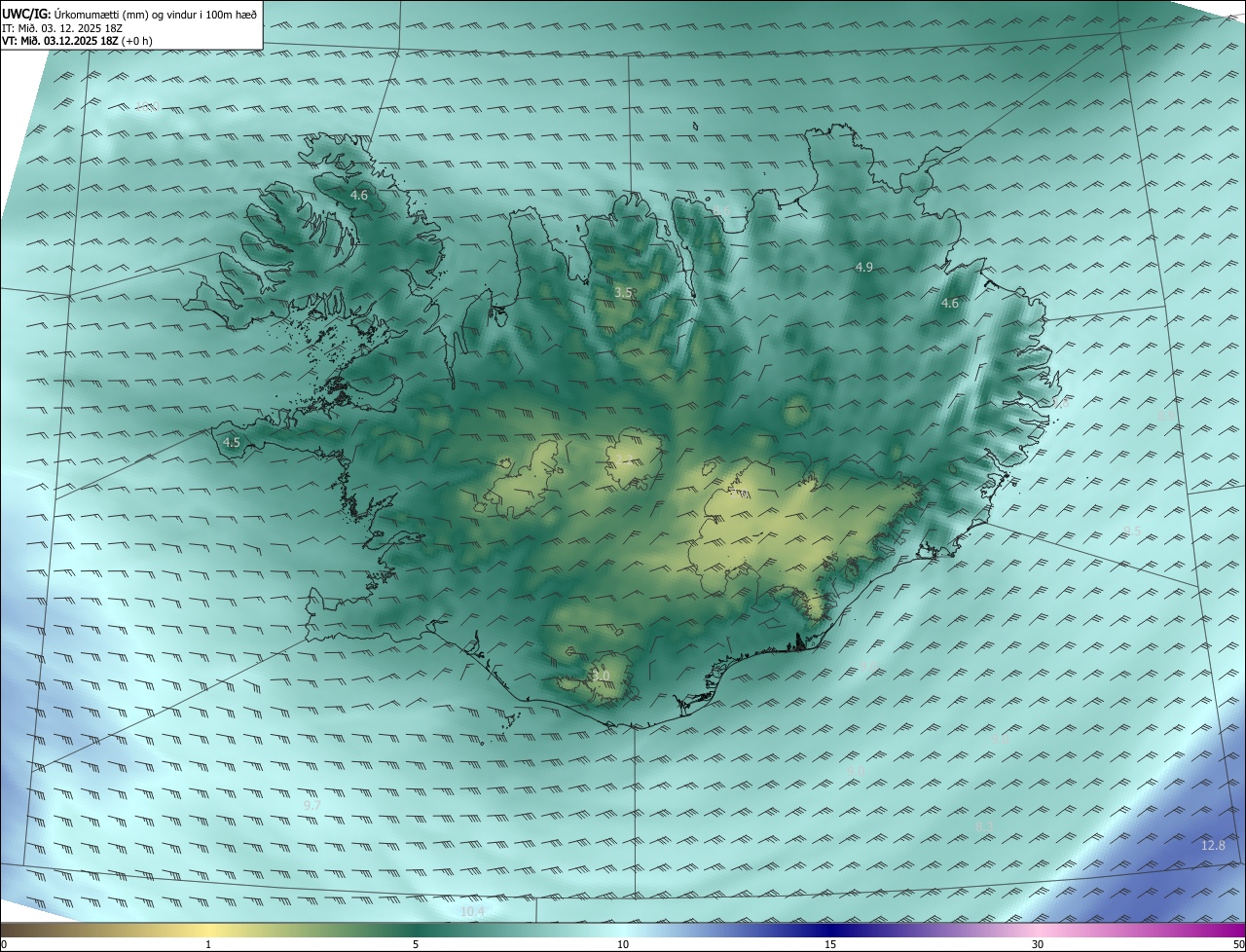Click the 8.3 value over the southeast sea
The width and height of the screenshot is (1246, 952).
point(984,826)
